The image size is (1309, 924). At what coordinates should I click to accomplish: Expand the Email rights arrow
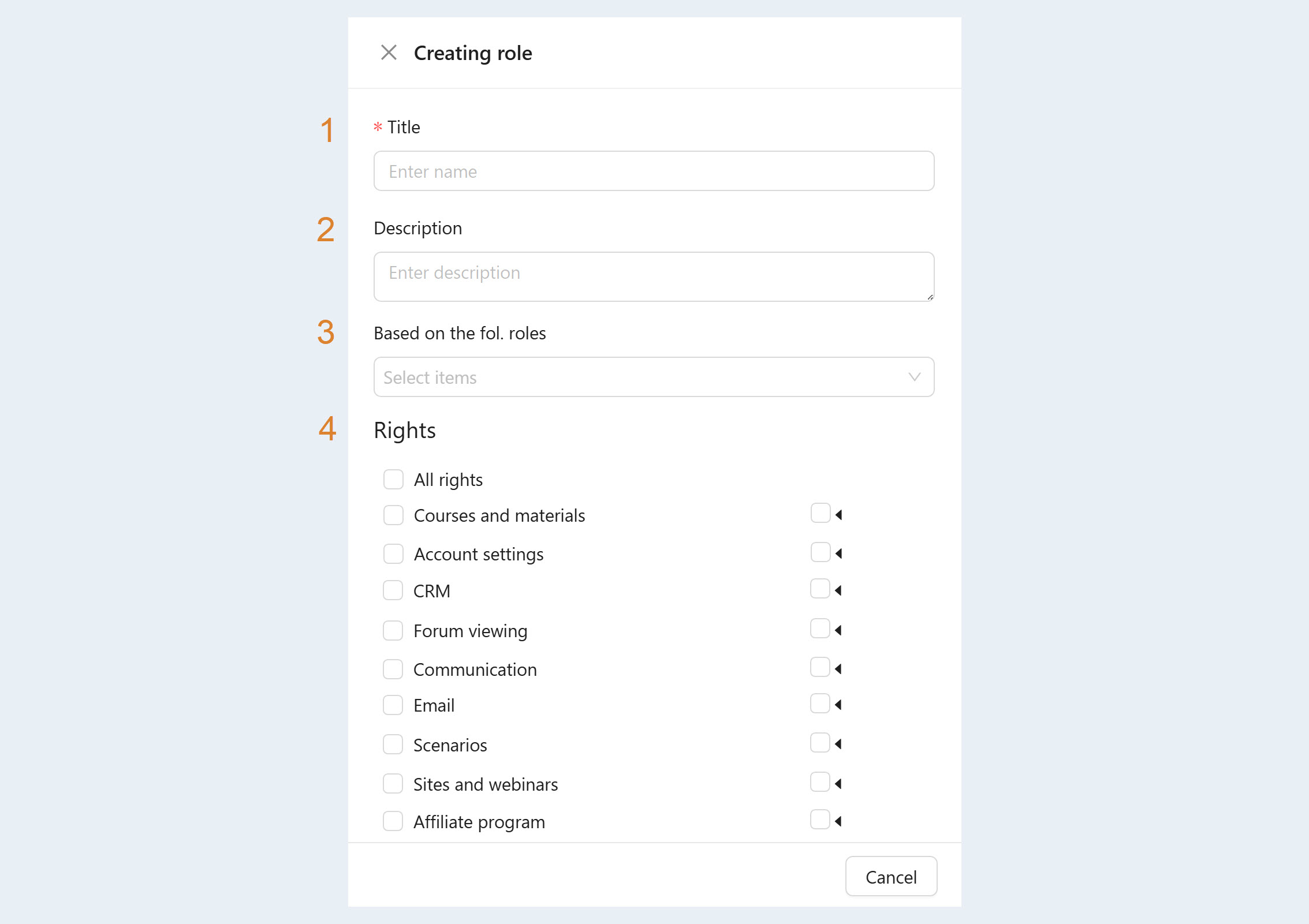pos(838,704)
